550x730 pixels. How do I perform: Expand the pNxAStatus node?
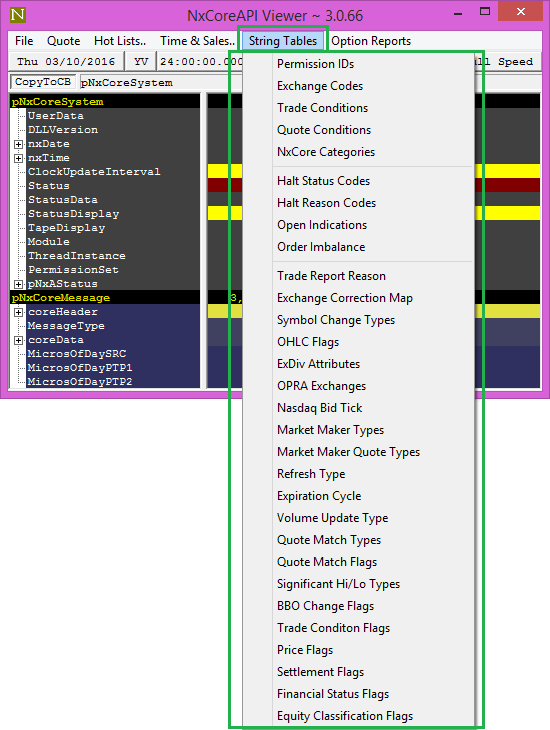(18, 284)
